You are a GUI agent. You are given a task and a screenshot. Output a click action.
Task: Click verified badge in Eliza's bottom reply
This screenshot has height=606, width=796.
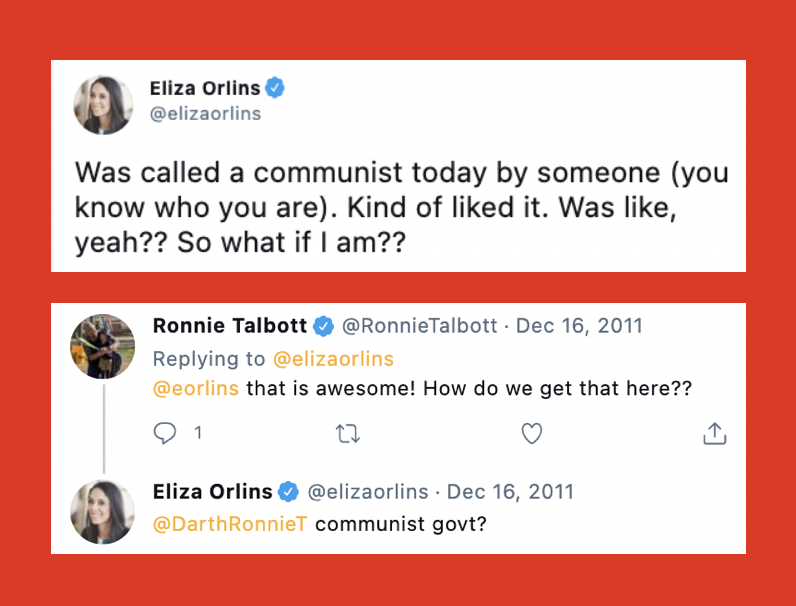click(x=288, y=492)
